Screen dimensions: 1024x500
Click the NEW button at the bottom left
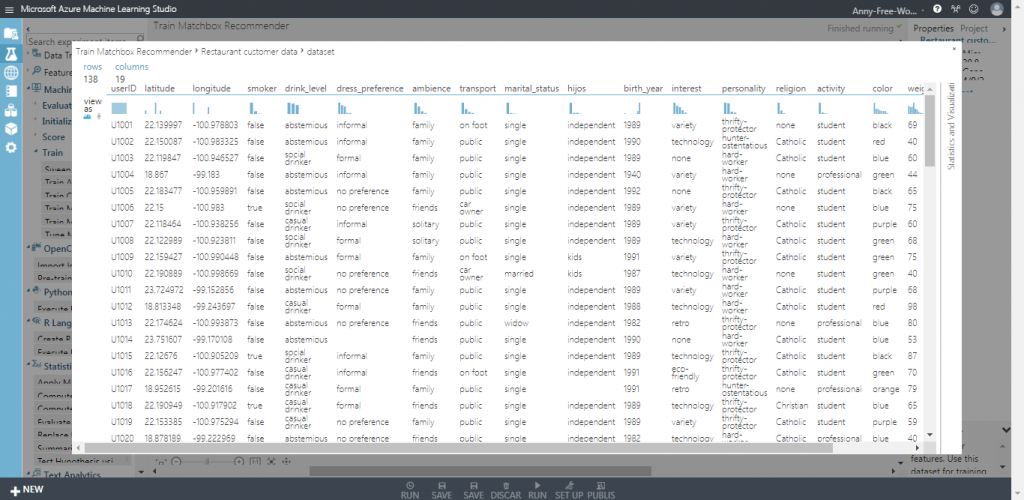coord(27,490)
